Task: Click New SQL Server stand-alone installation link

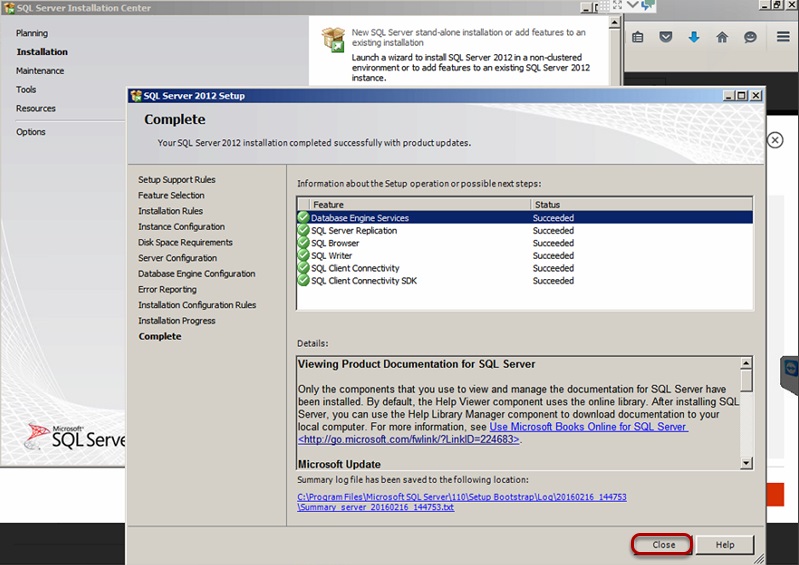Action: [x=468, y=37]
